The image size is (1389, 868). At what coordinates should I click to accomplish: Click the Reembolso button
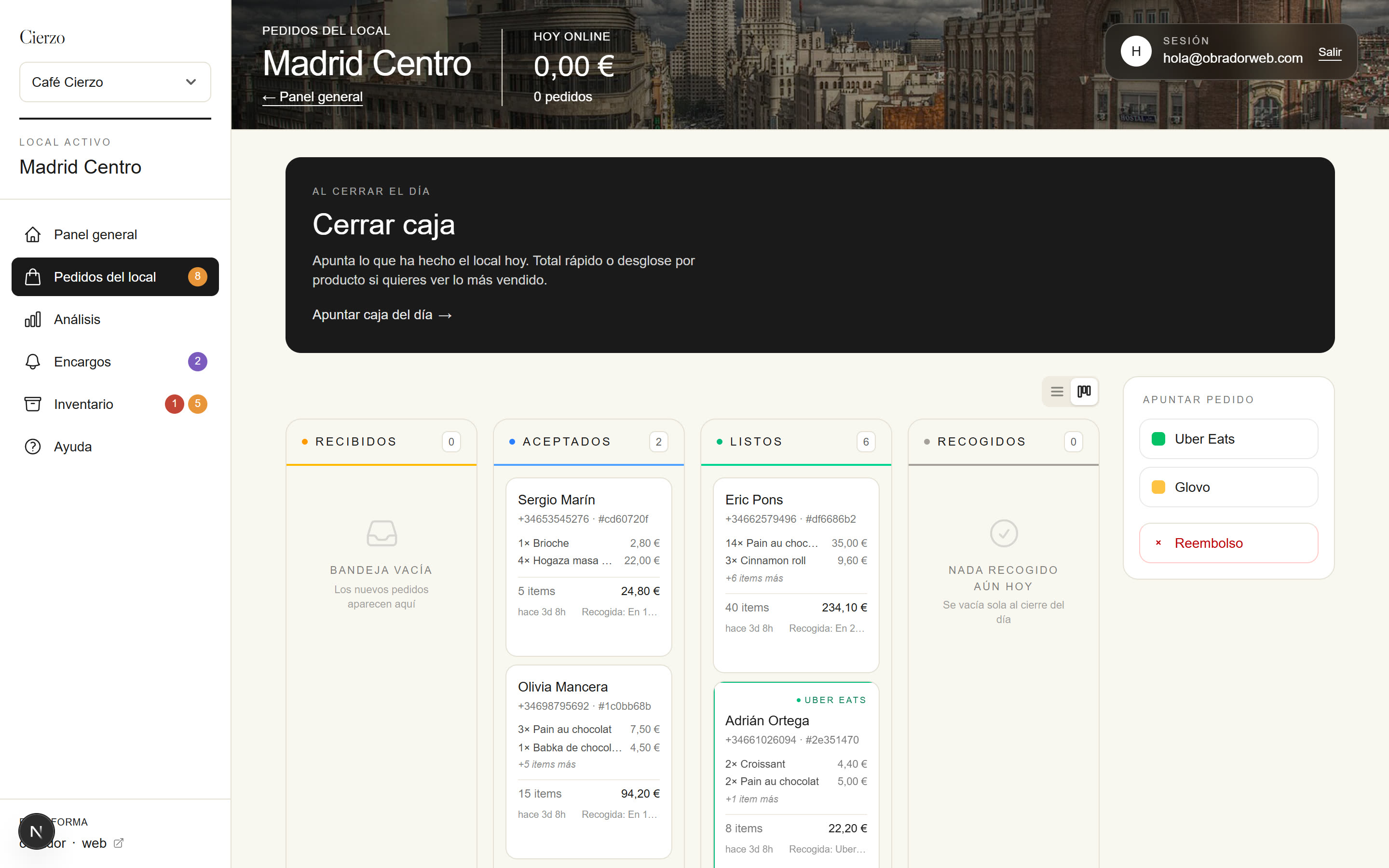1228,543
